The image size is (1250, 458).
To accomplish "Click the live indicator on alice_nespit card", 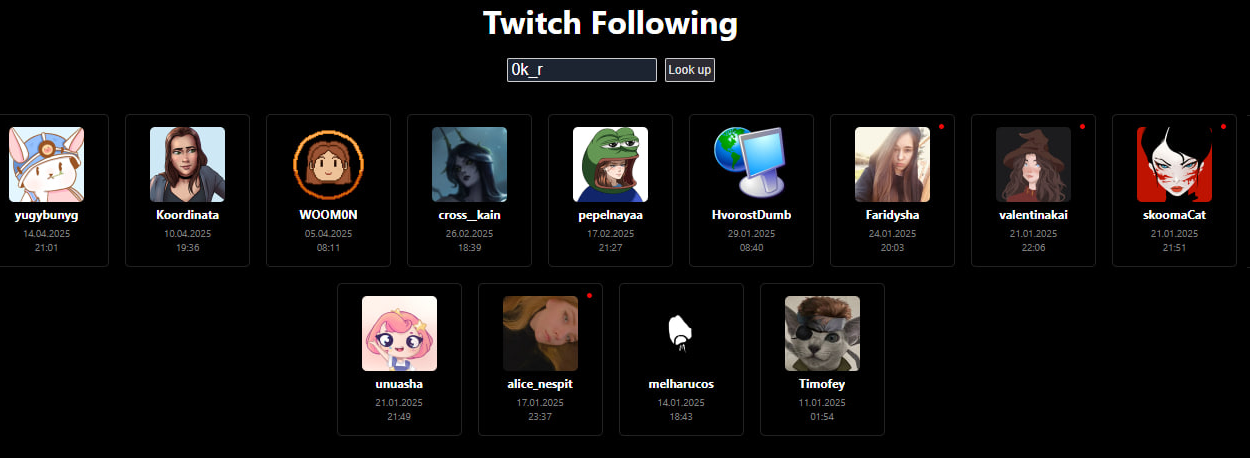I will point(589,295).
